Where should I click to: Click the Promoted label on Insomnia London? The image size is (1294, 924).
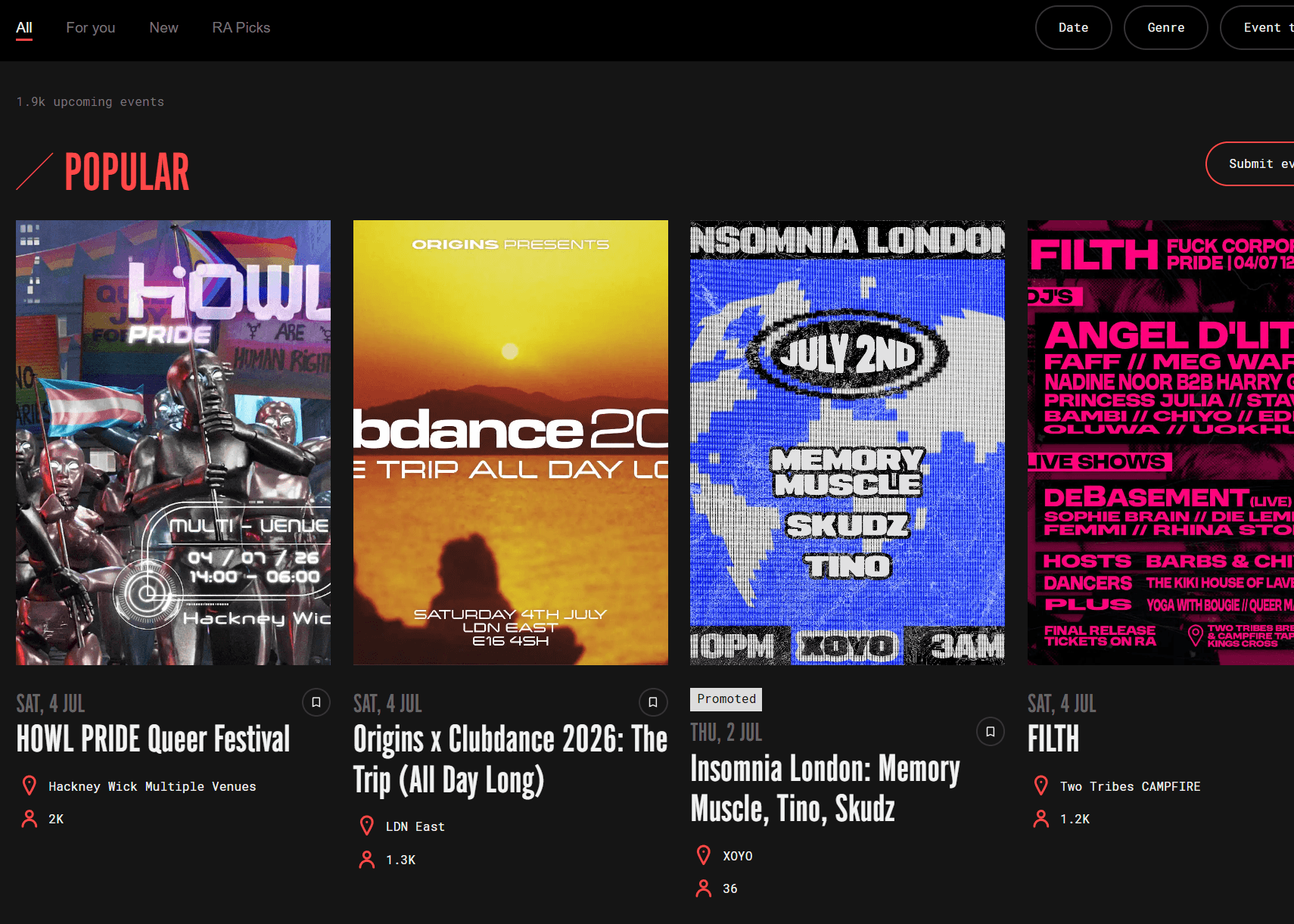click(726, 699)
